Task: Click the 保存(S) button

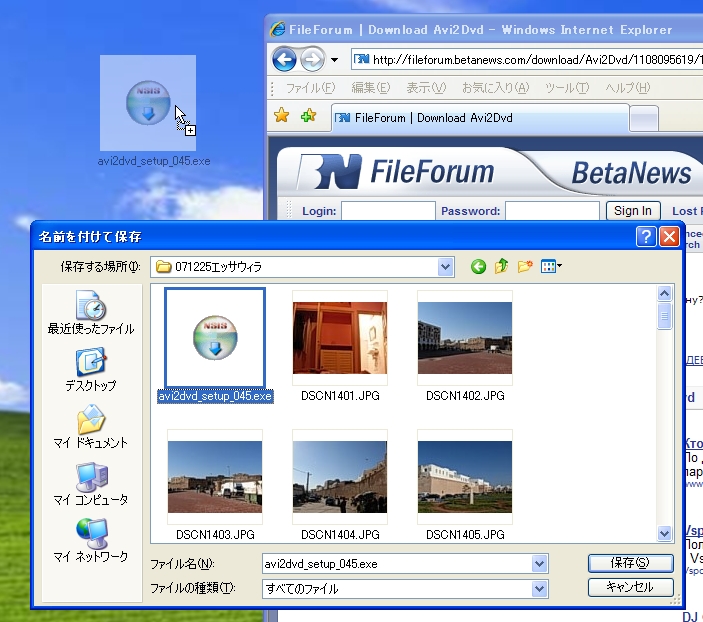Action: click(630, 563)
